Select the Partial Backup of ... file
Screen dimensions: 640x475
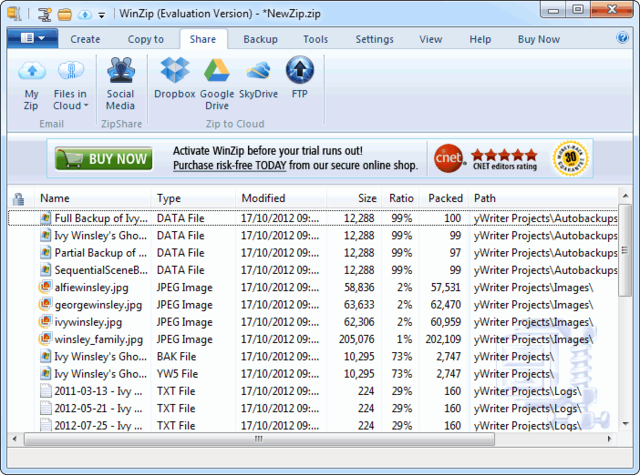click(313, 253)
